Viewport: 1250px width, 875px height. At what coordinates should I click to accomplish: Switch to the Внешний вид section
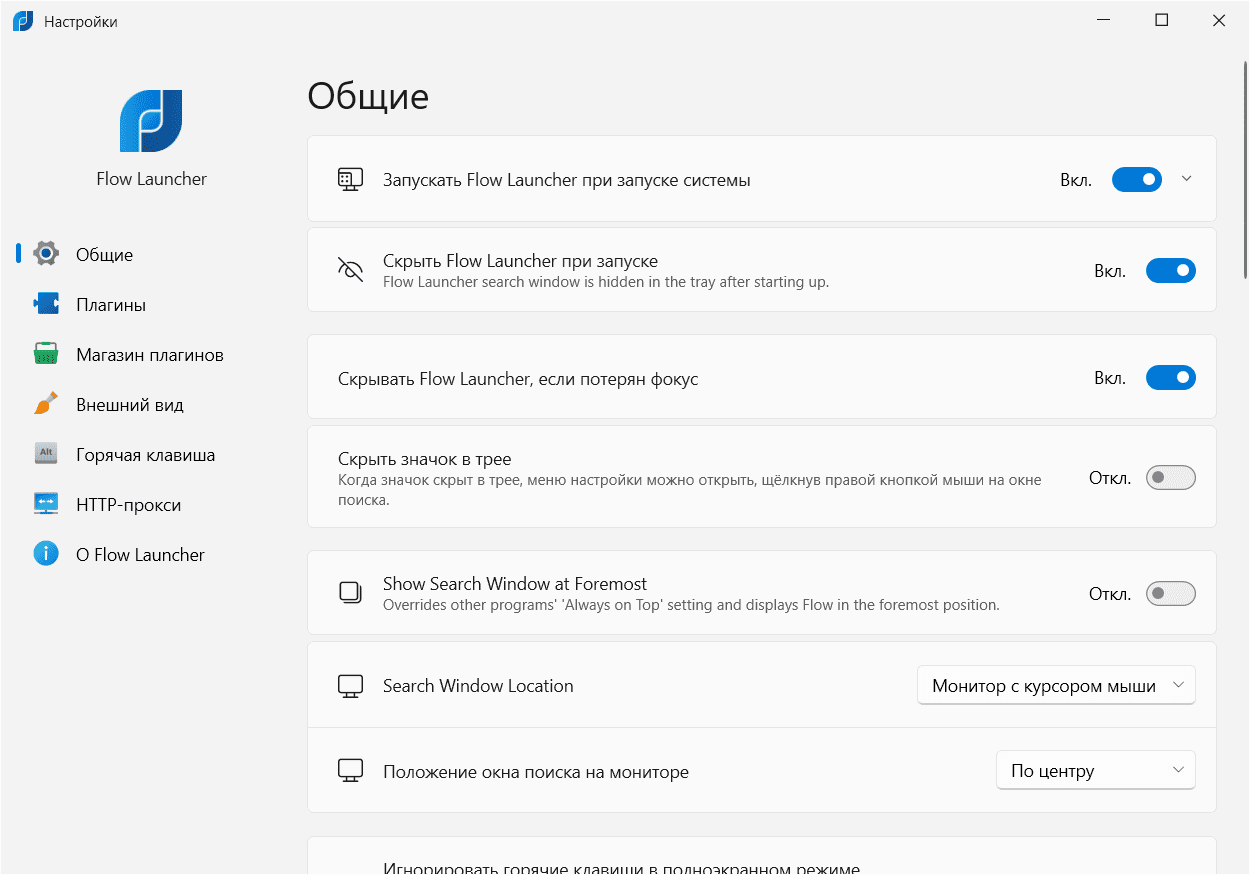130,405
